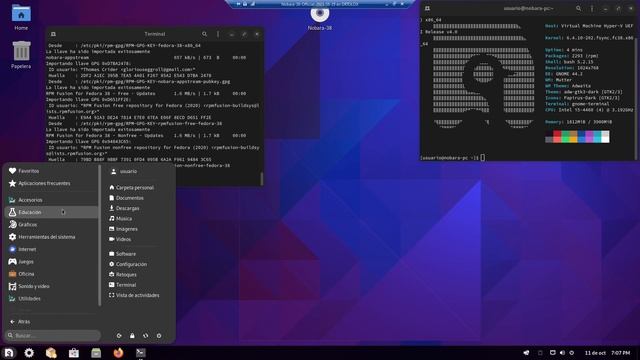
Task: Launch Software from the menu shortcuts
Action: (x=122, y=254)
